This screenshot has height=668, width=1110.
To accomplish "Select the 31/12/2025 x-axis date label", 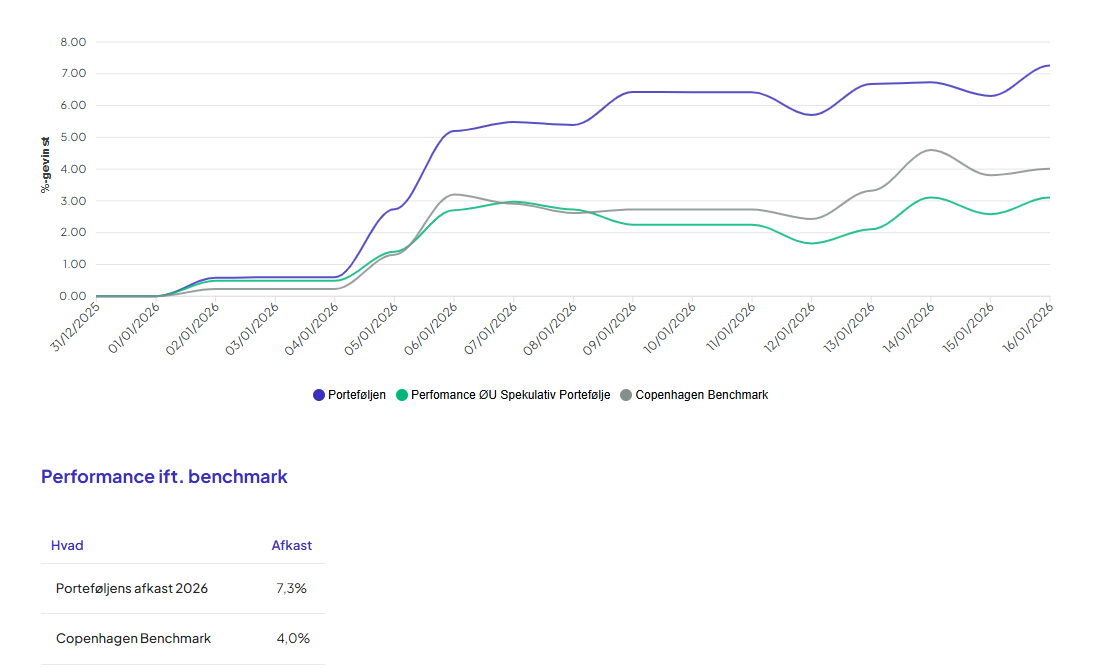I will pyautogui.click(x=77, y=327).
